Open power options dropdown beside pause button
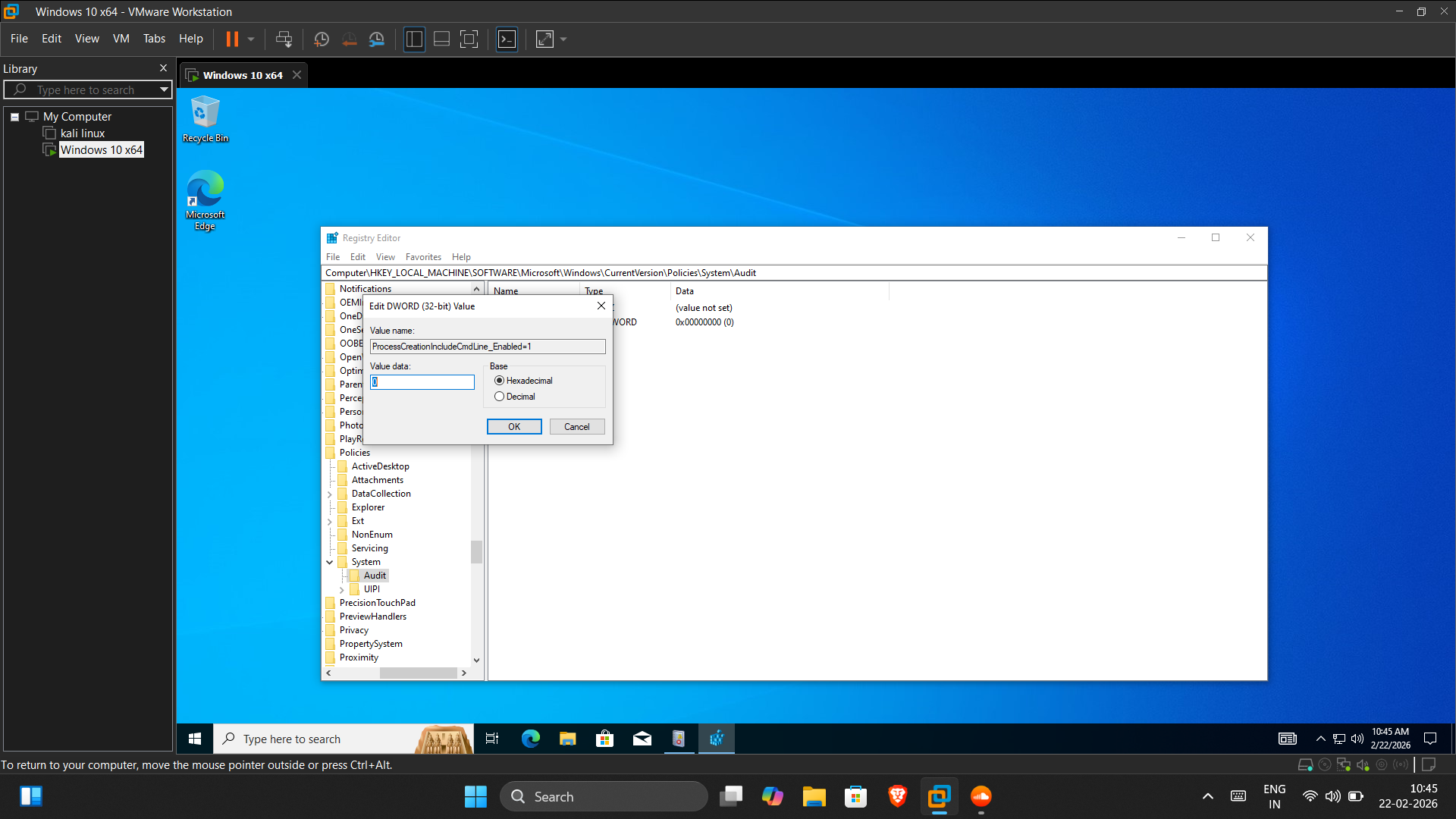This screenshot has height=819, width=1456. tap(251, 39)
